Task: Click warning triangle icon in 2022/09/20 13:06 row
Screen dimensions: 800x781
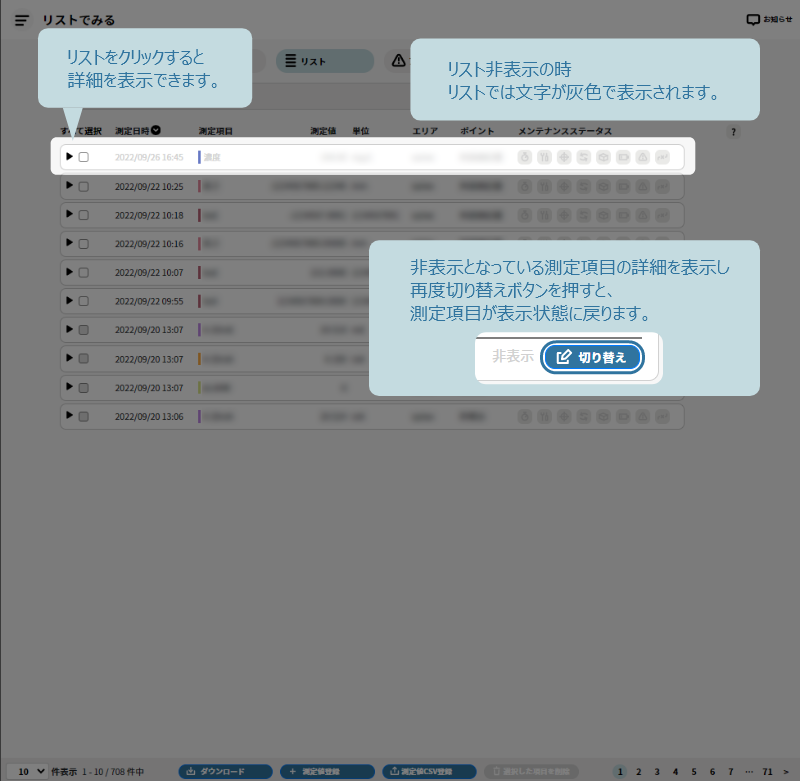Action: 643,417
